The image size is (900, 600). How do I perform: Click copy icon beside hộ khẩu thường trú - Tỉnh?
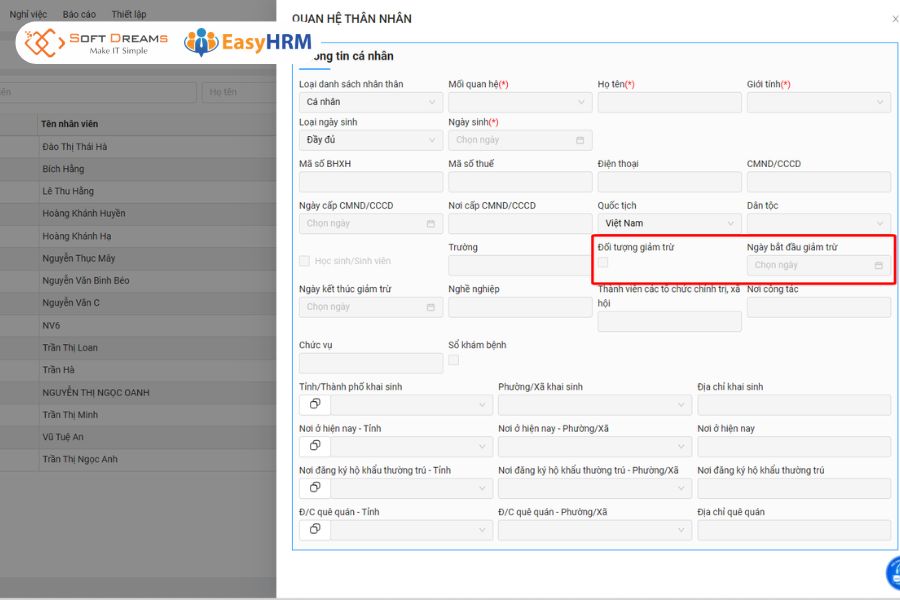click(x=315, y=487)
